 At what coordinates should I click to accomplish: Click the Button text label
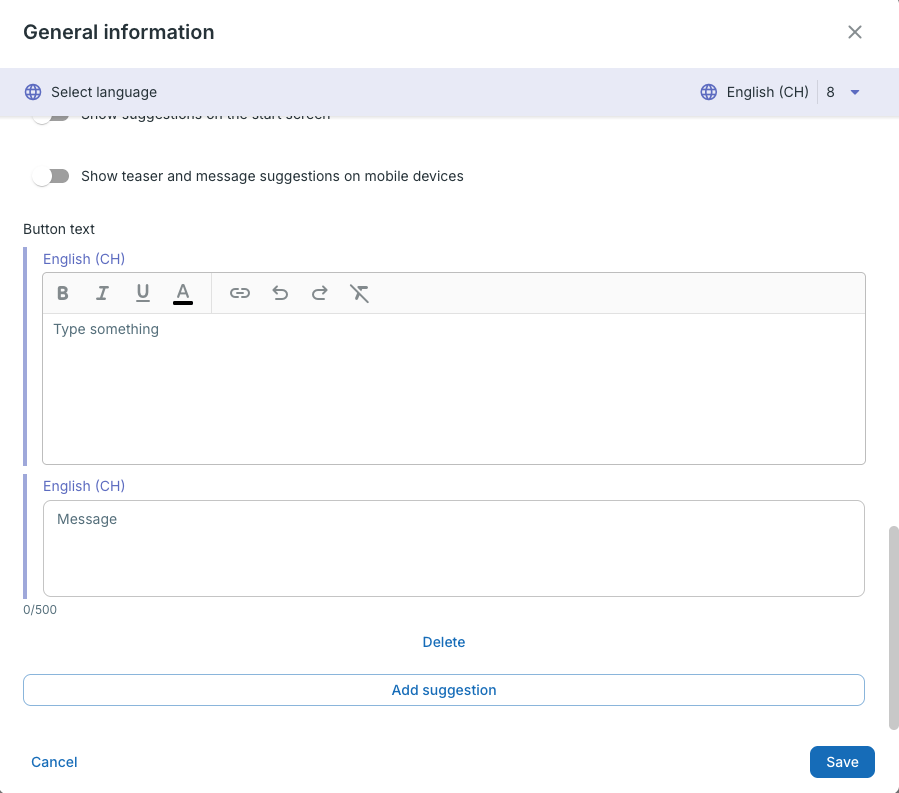(x=59, y=229)
